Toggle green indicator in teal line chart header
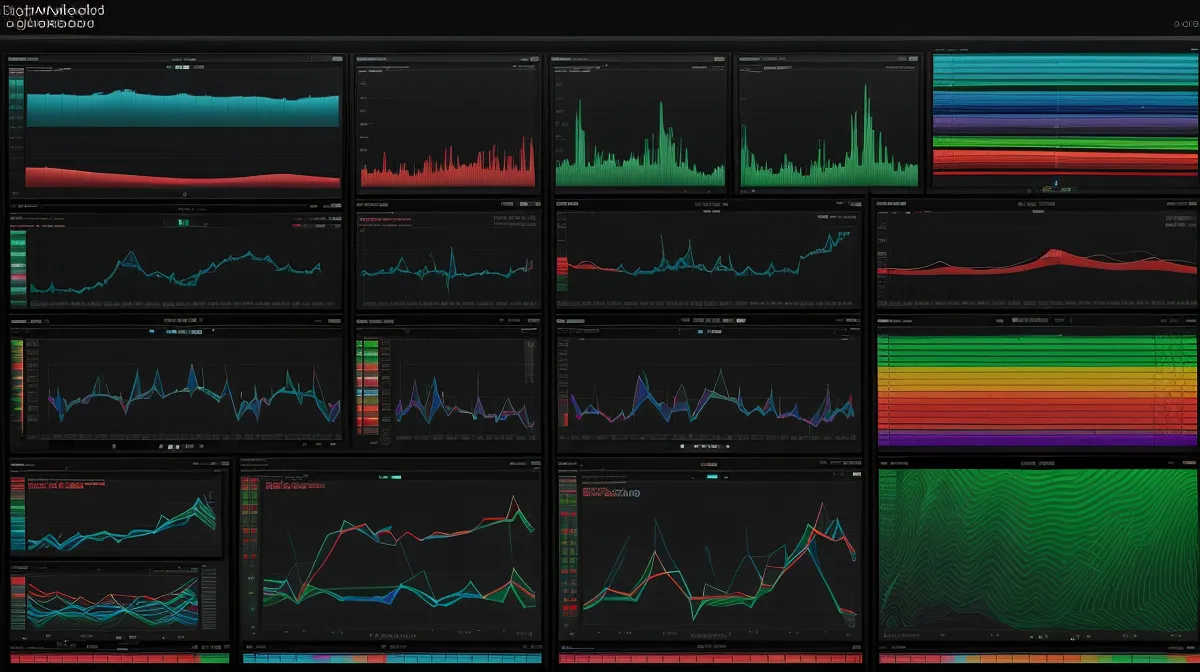Screen dimensions: 1200x672 (x=183, y=221)
